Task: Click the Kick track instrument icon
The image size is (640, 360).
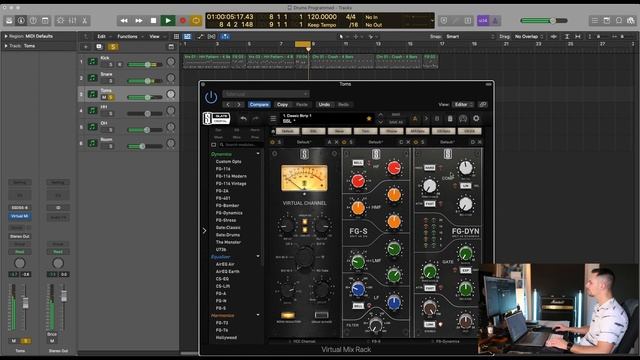Action: (x=93, y=62)
